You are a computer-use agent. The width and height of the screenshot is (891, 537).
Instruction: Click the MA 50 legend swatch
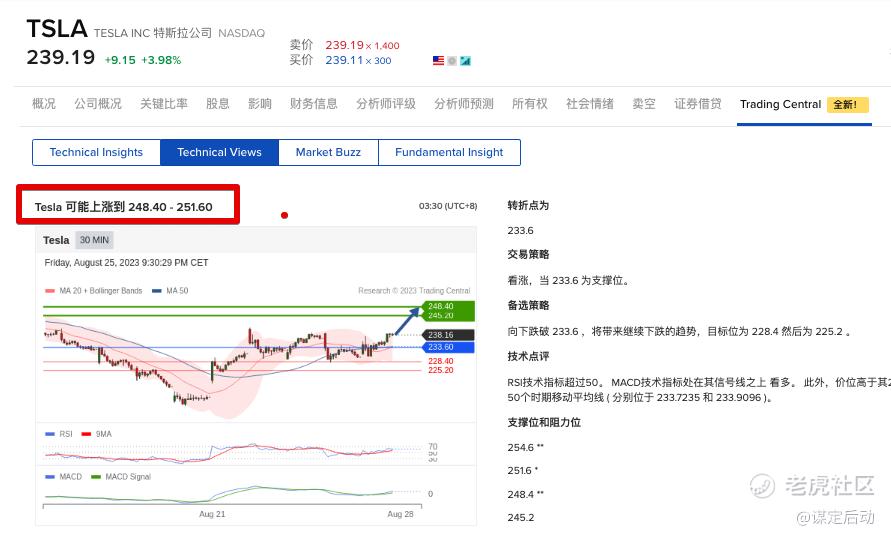[157, 291]
